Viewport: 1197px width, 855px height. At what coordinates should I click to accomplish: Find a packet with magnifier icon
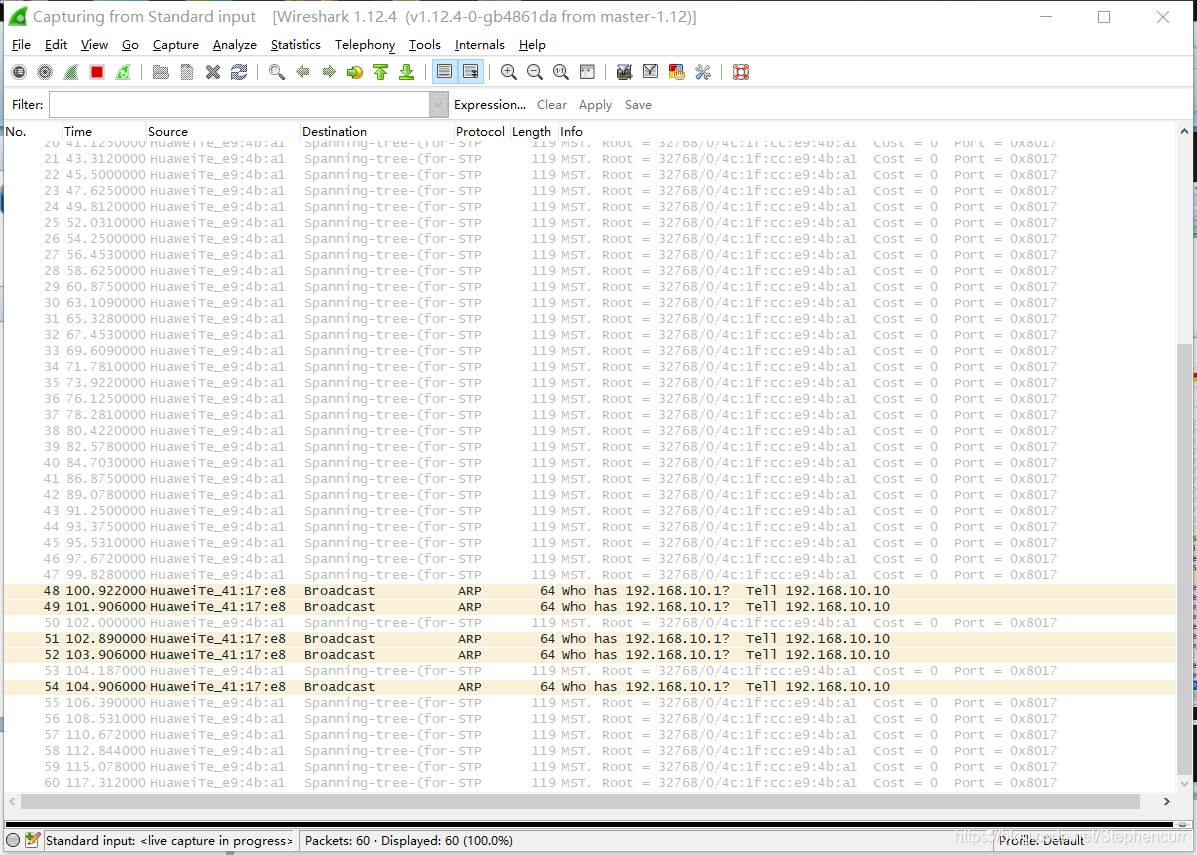(276, 72)
